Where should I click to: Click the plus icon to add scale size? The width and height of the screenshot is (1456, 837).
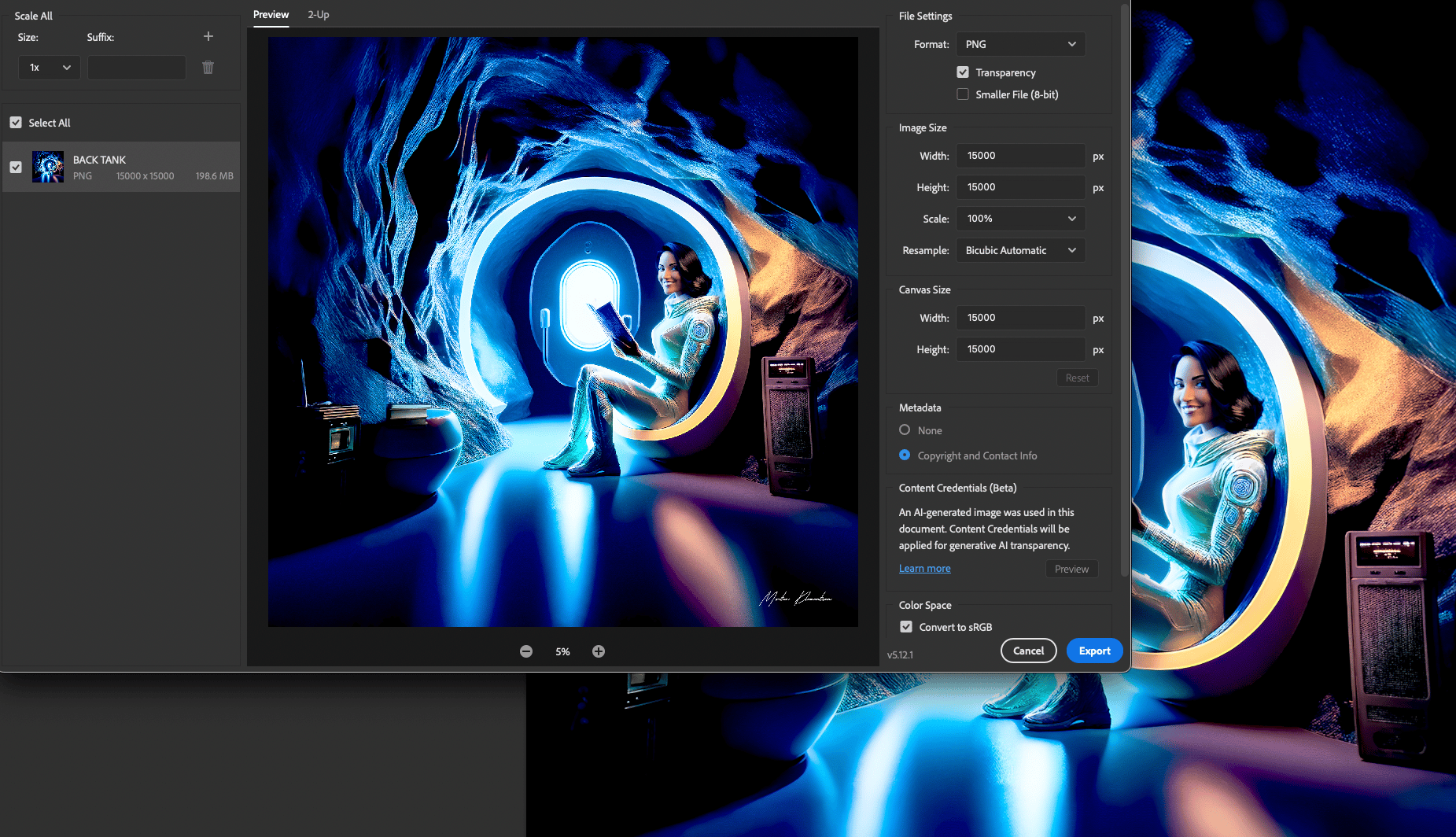[x=208, y=36]
